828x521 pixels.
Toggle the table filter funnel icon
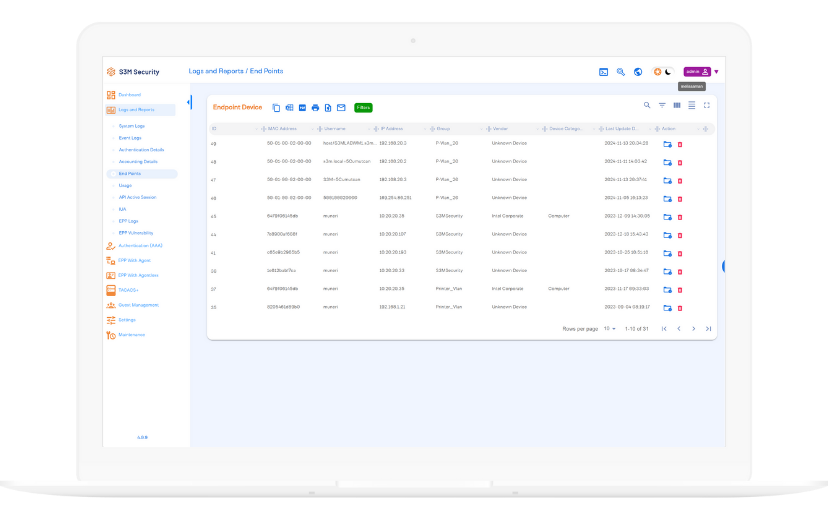(662, 105)
